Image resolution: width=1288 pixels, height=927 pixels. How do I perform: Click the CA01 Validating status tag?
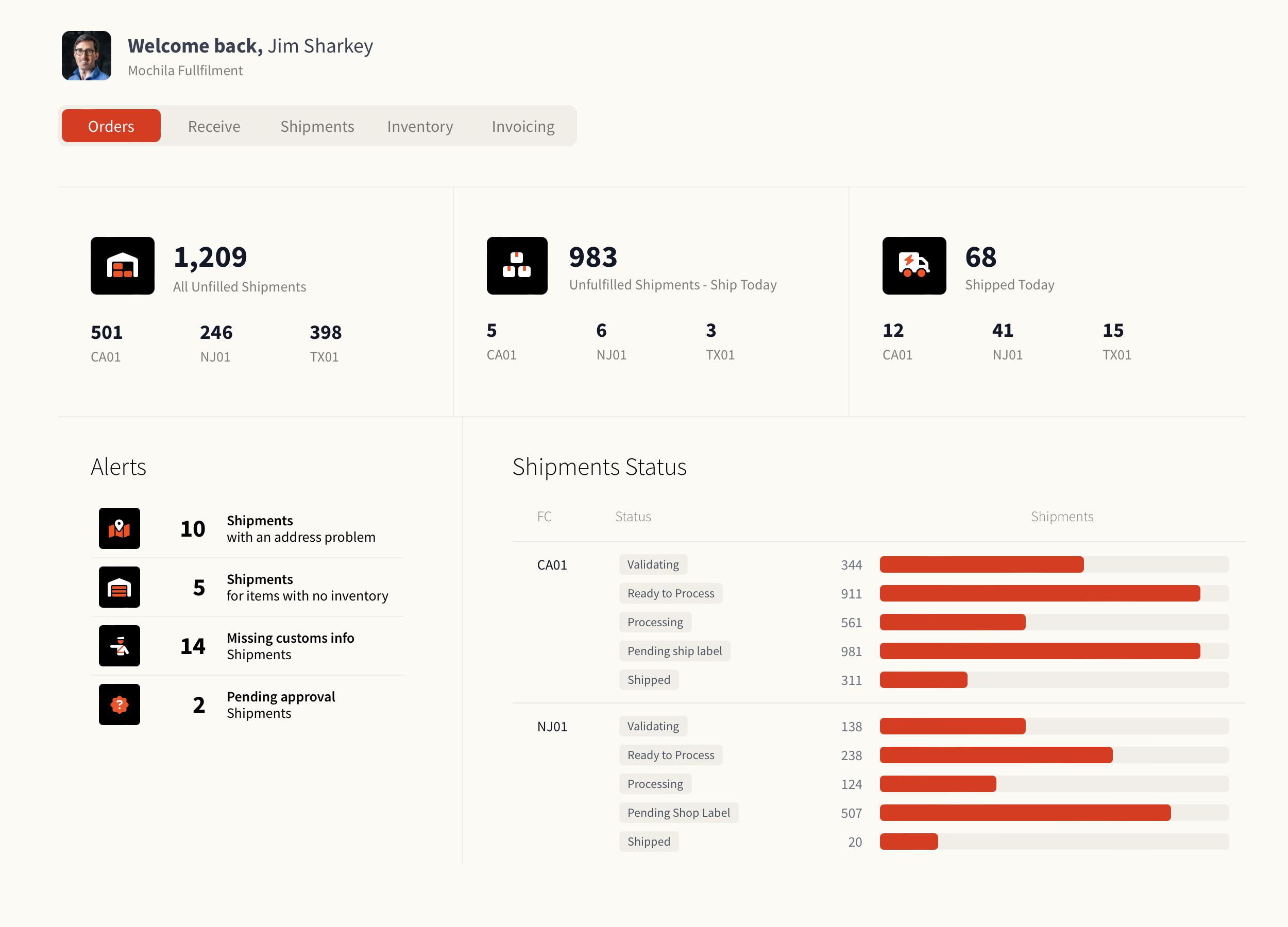pos(653,564)
